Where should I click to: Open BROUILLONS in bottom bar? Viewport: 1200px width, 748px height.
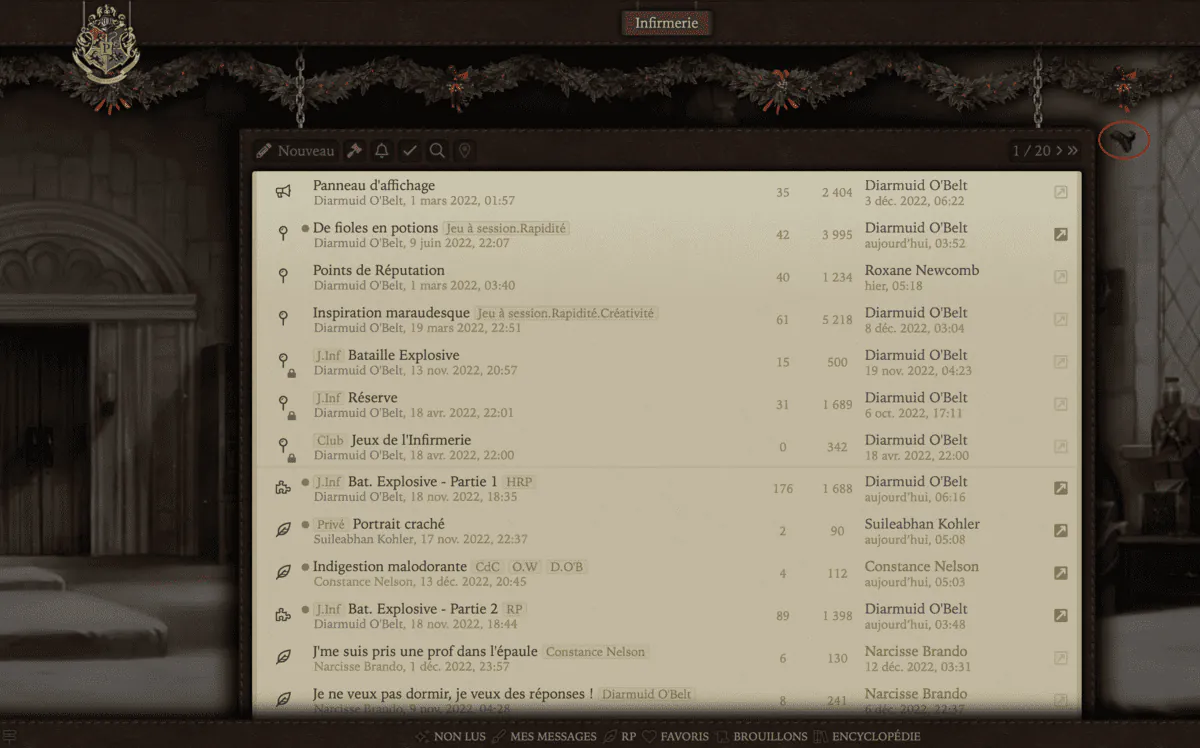760,737
